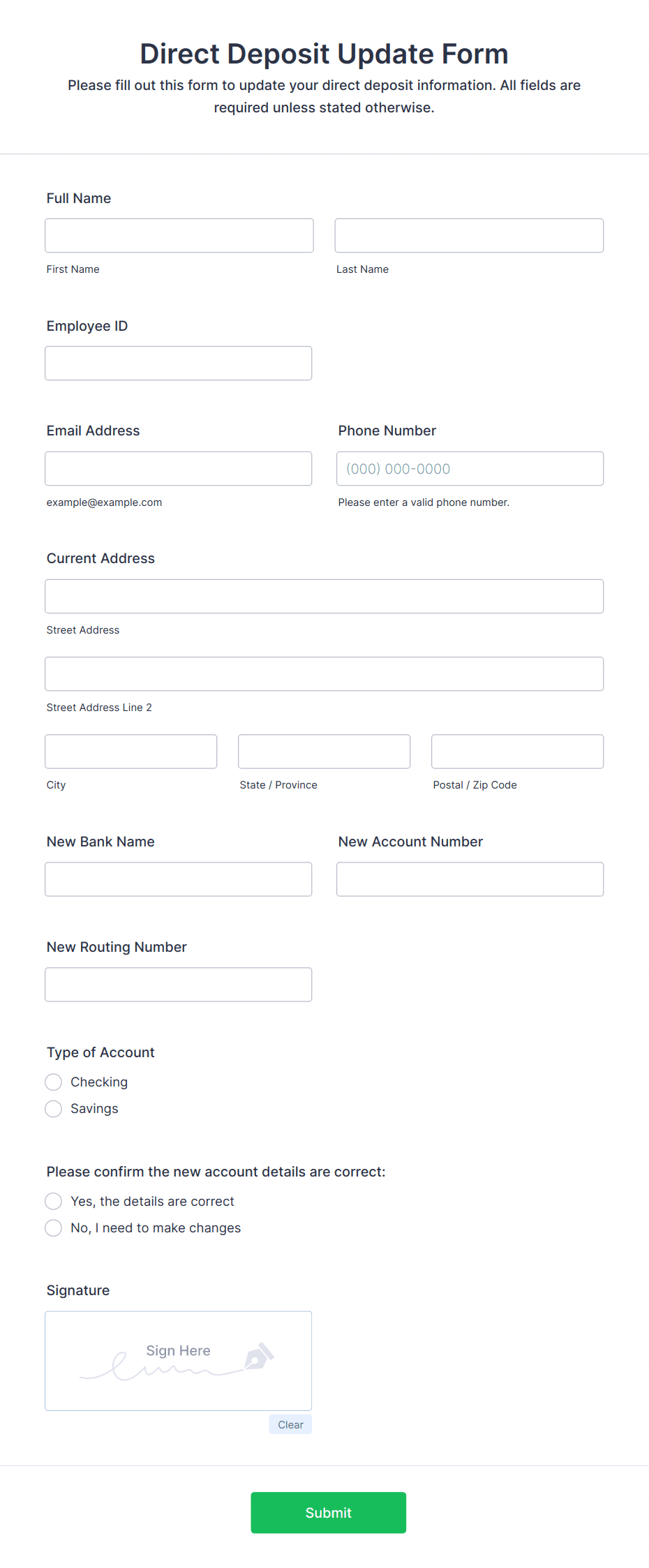The width and height of the screenshot is (649, 1568).
Task: Choose "Yes, the details are correct"
Action: pyautogui.click(x=53, y=1201)
